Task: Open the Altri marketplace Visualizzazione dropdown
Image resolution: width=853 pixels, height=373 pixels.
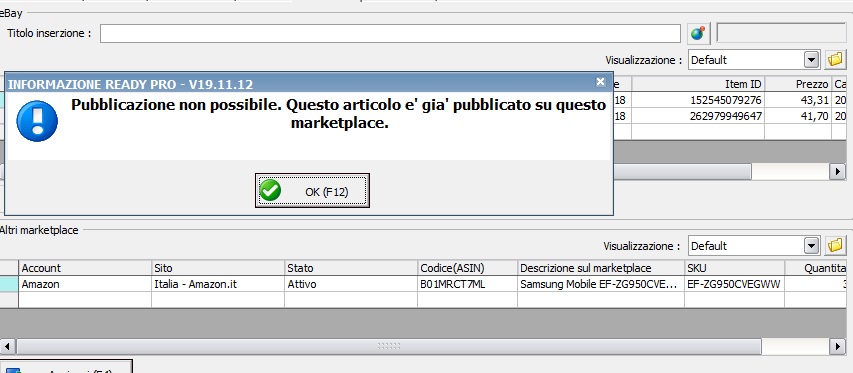Action: click(x=812, y=246)
